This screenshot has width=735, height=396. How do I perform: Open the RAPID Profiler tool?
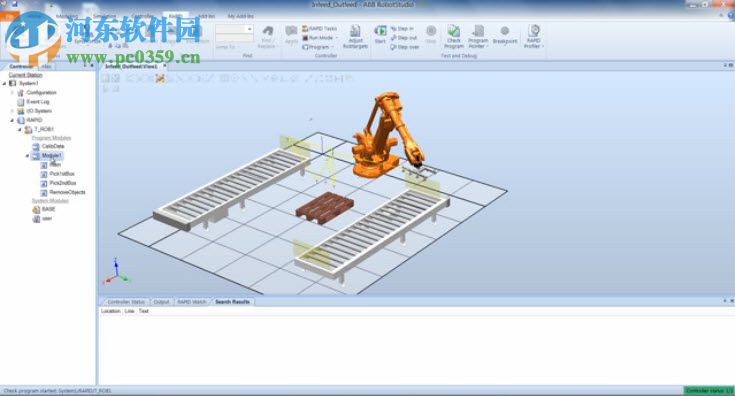point(533,37)
